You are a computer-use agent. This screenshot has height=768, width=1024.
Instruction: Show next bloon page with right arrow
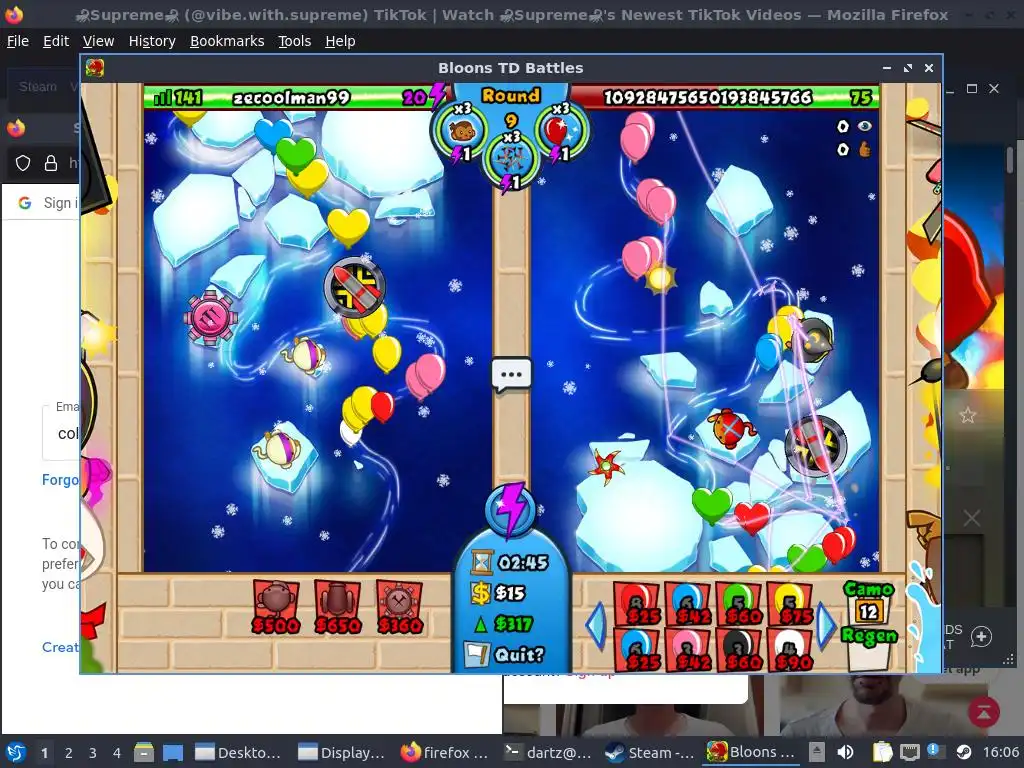click(827, 626)
